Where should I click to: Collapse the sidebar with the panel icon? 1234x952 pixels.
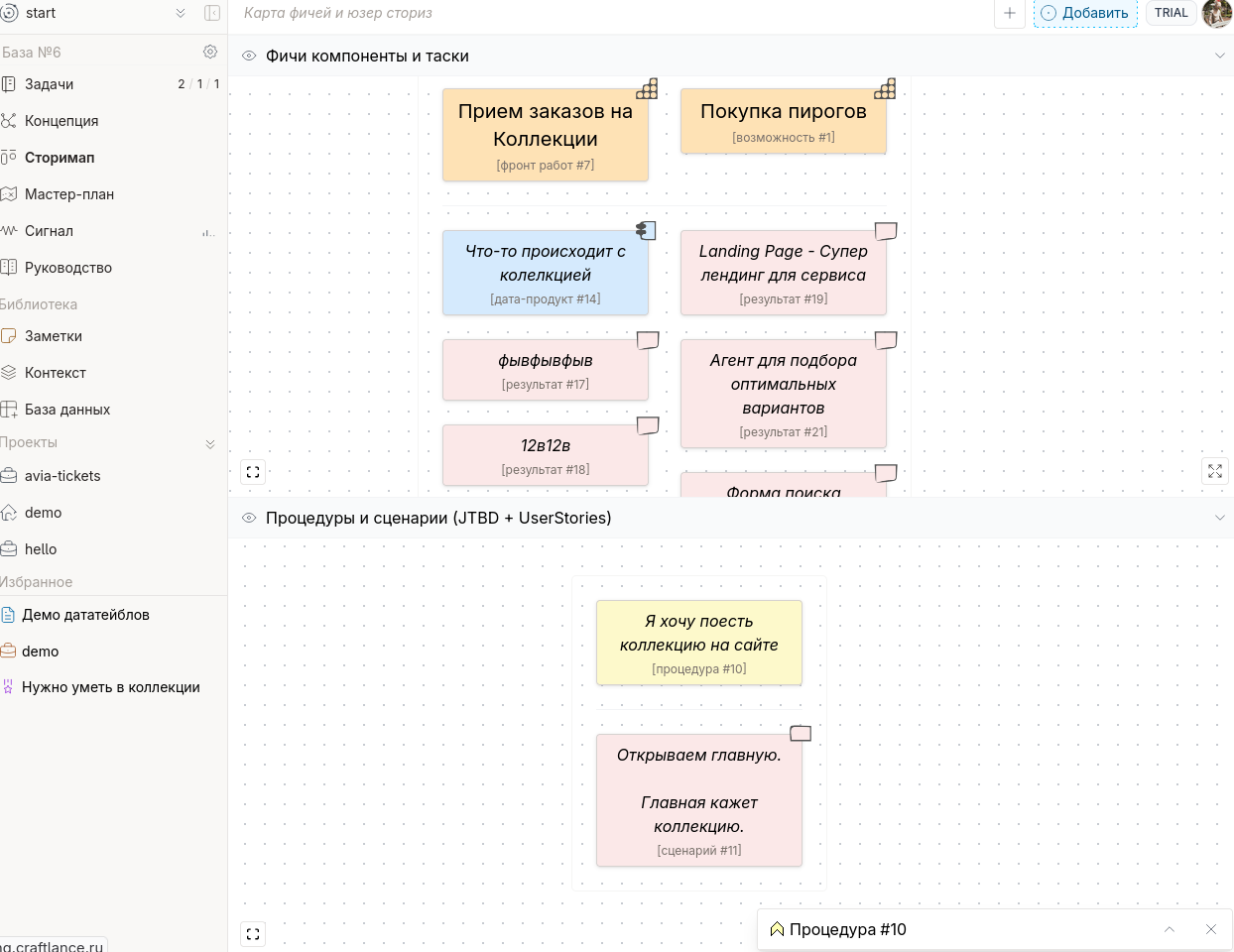[x=211, y=13]
